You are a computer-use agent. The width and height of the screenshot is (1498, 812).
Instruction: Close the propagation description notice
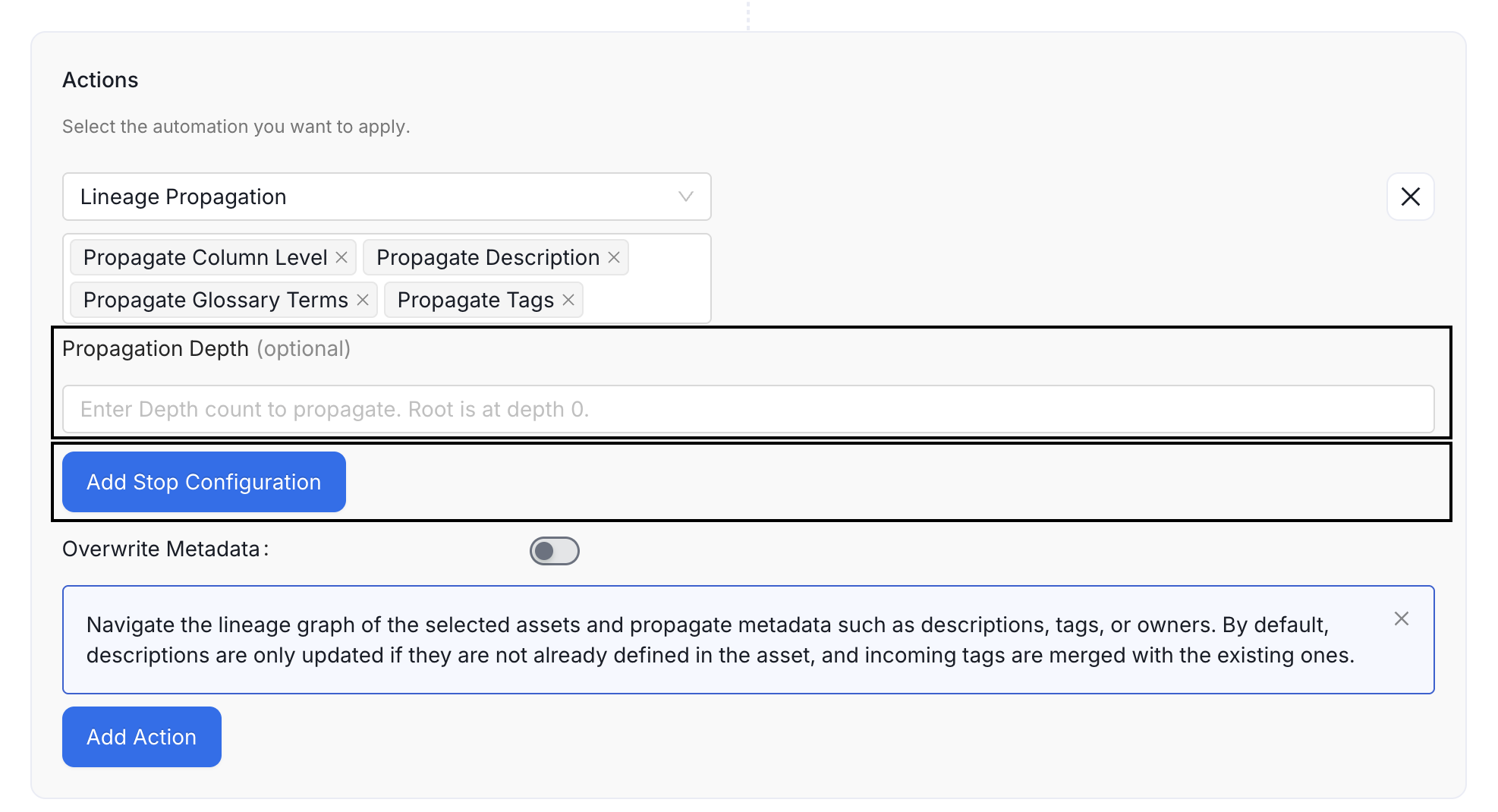pos(1401,619)
